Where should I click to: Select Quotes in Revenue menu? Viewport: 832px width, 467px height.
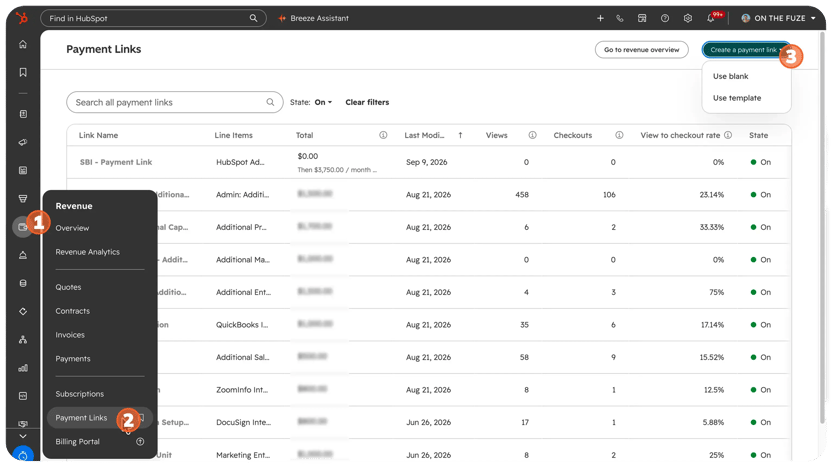(68, 287)
